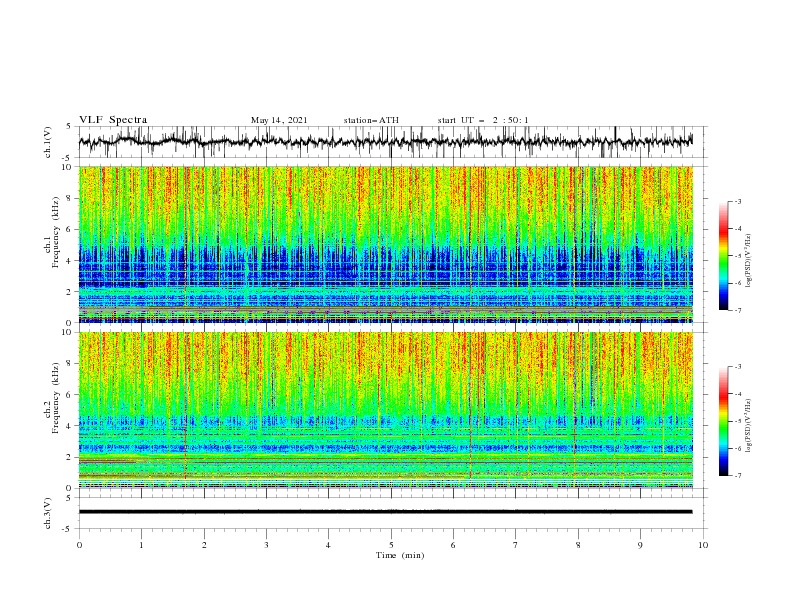
Task: Click the ch.2 spectrogram color scale bar
Action: (x=723, y=421)
